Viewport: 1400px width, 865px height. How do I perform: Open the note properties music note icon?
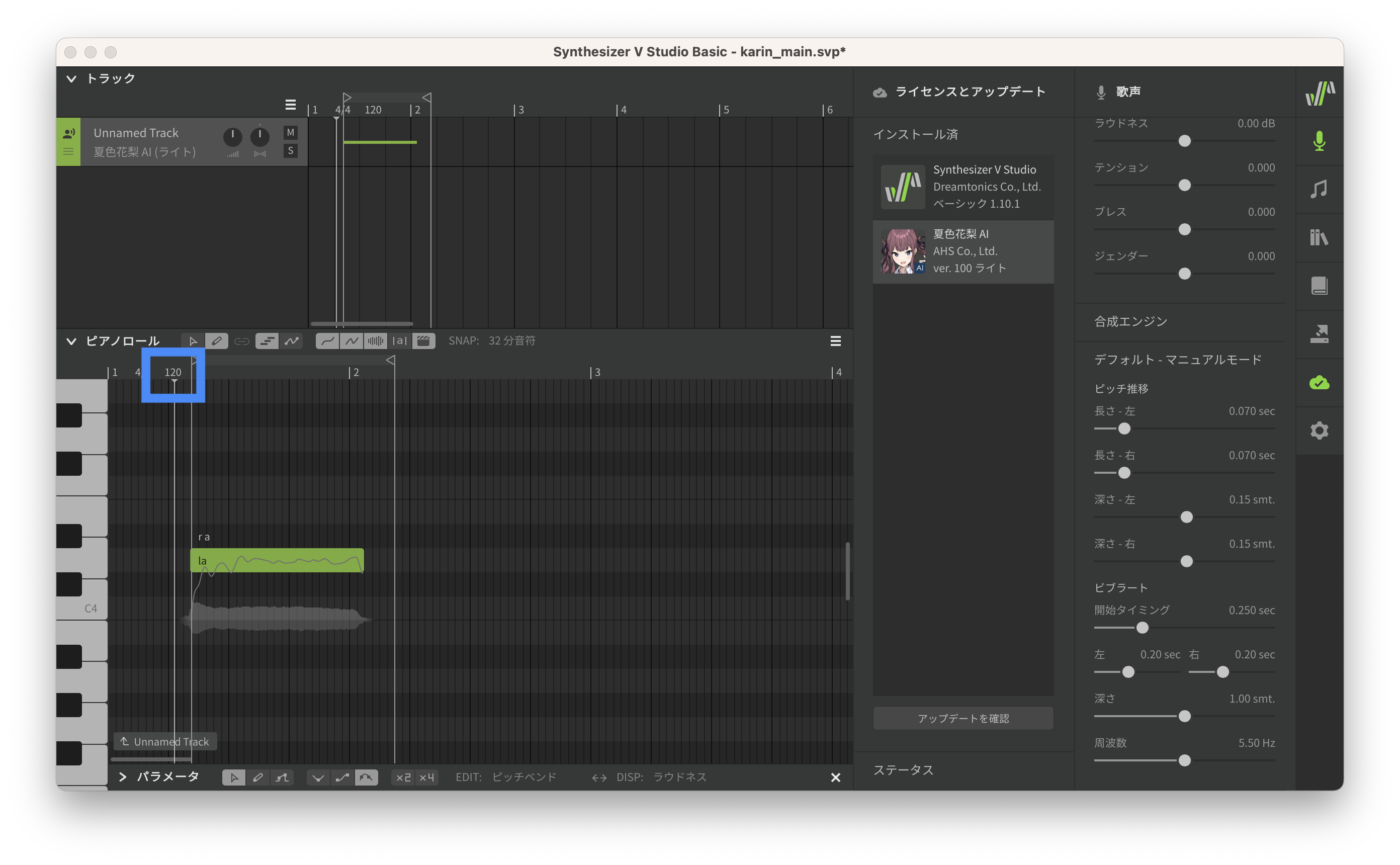coord(1319,189)
